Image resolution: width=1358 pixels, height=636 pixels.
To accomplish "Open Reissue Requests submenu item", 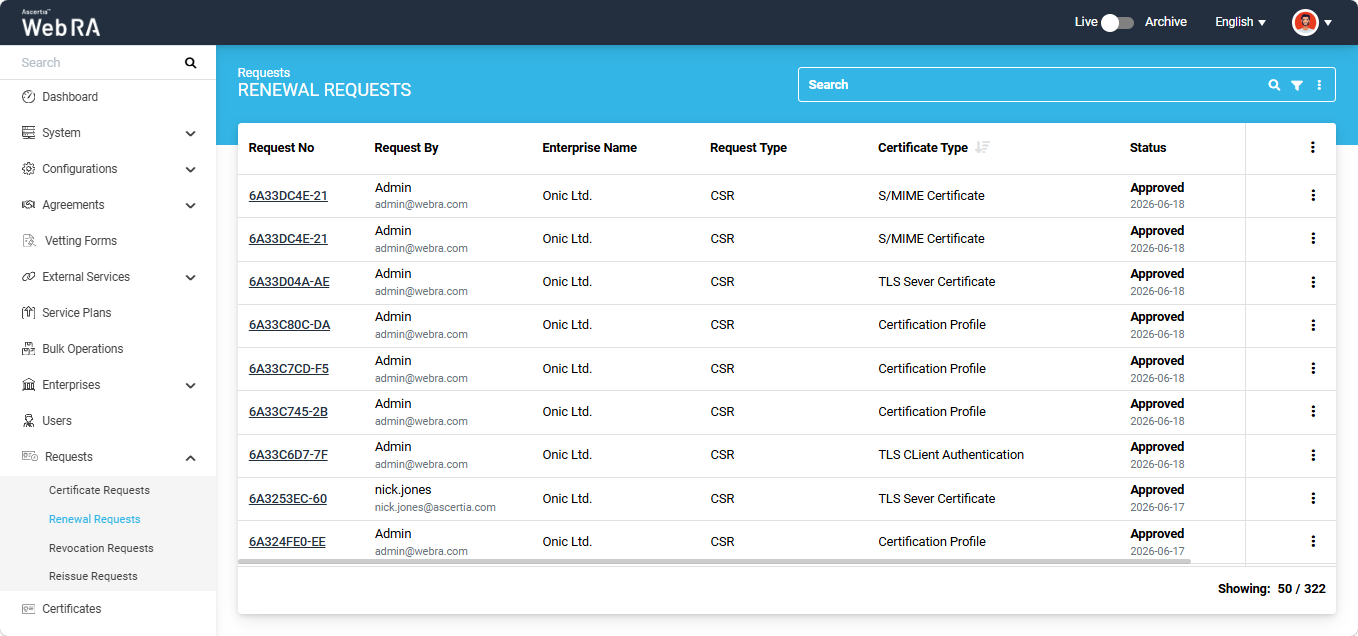I will tap(93, 576).
